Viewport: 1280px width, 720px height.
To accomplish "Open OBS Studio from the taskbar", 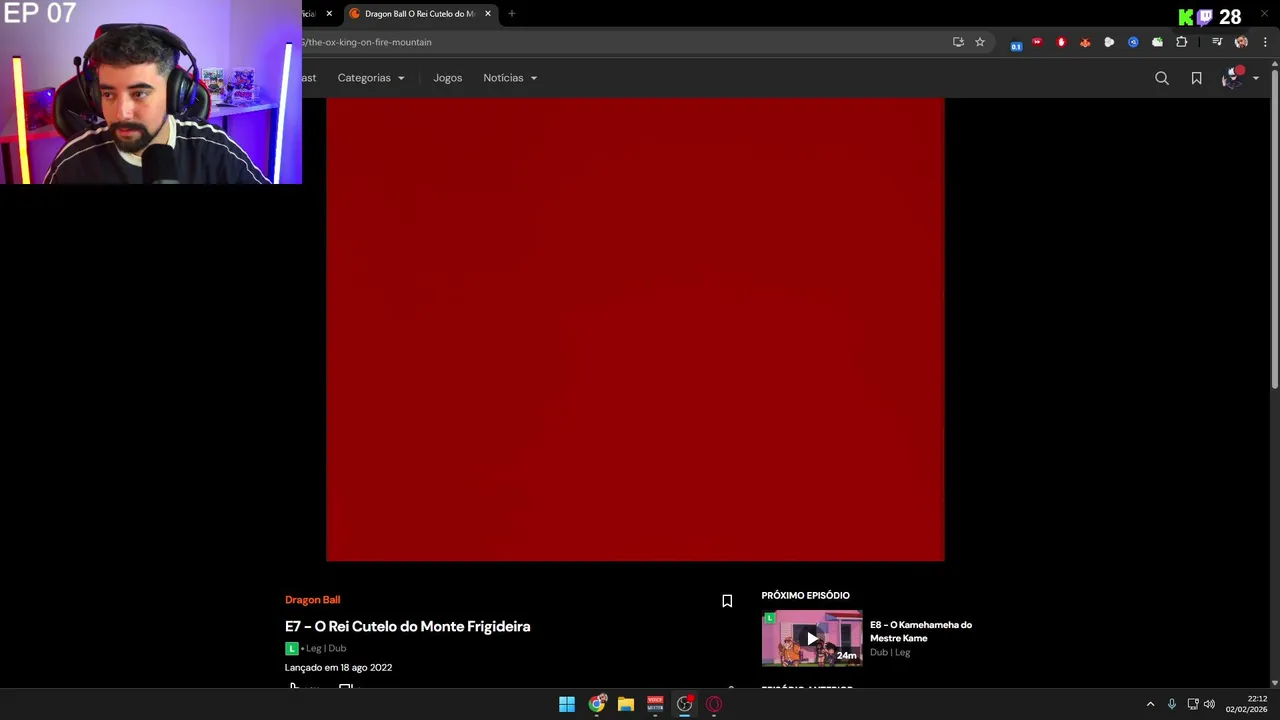I will point(685,704).
